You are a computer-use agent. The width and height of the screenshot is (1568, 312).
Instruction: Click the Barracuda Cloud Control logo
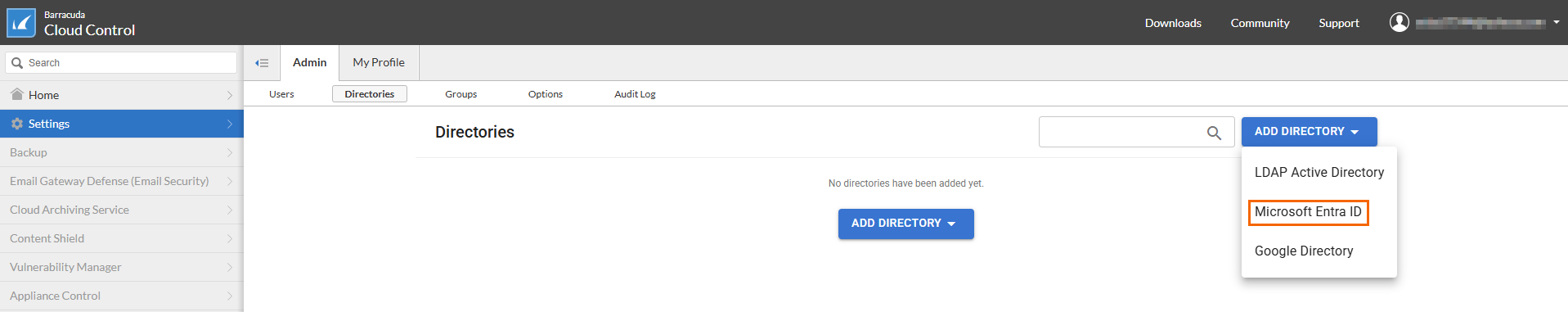click(x=21, y=23)
